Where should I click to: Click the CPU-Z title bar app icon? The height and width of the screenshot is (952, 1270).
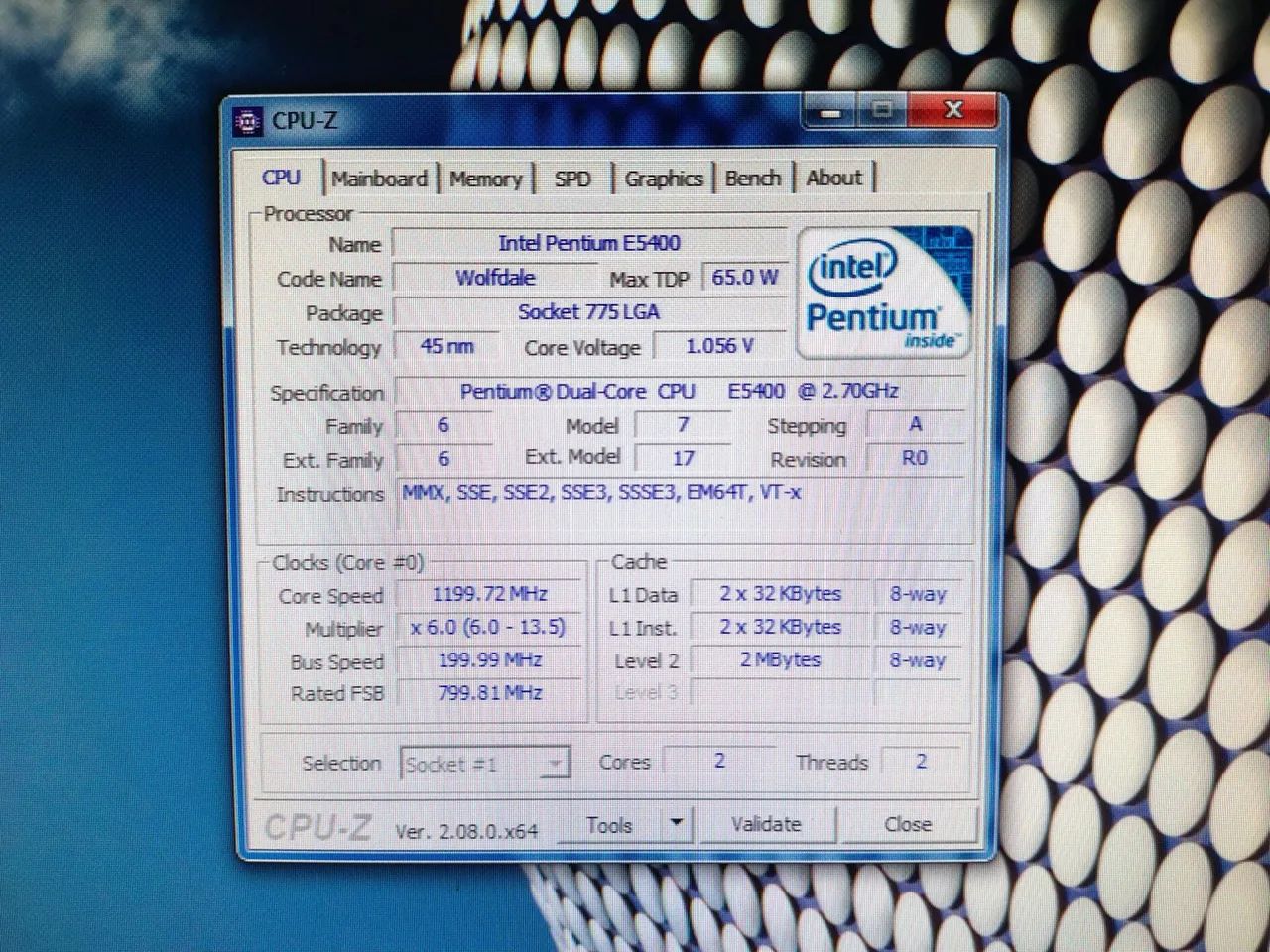[x=246, y=121]
